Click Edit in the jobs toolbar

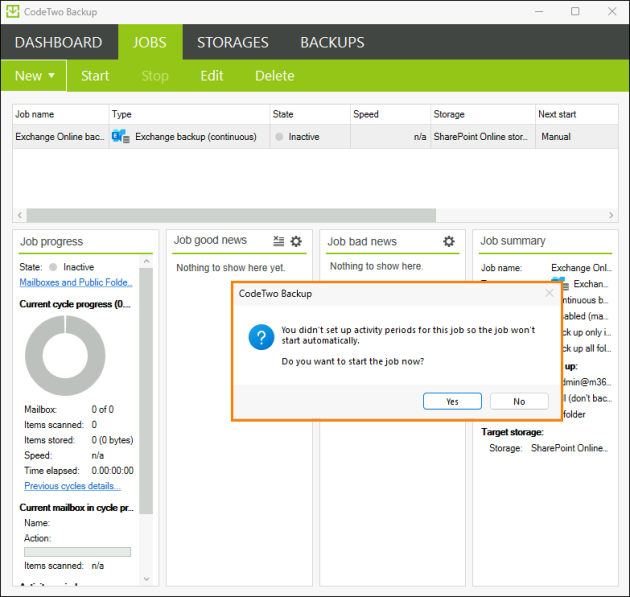click(x=212, y=76)
